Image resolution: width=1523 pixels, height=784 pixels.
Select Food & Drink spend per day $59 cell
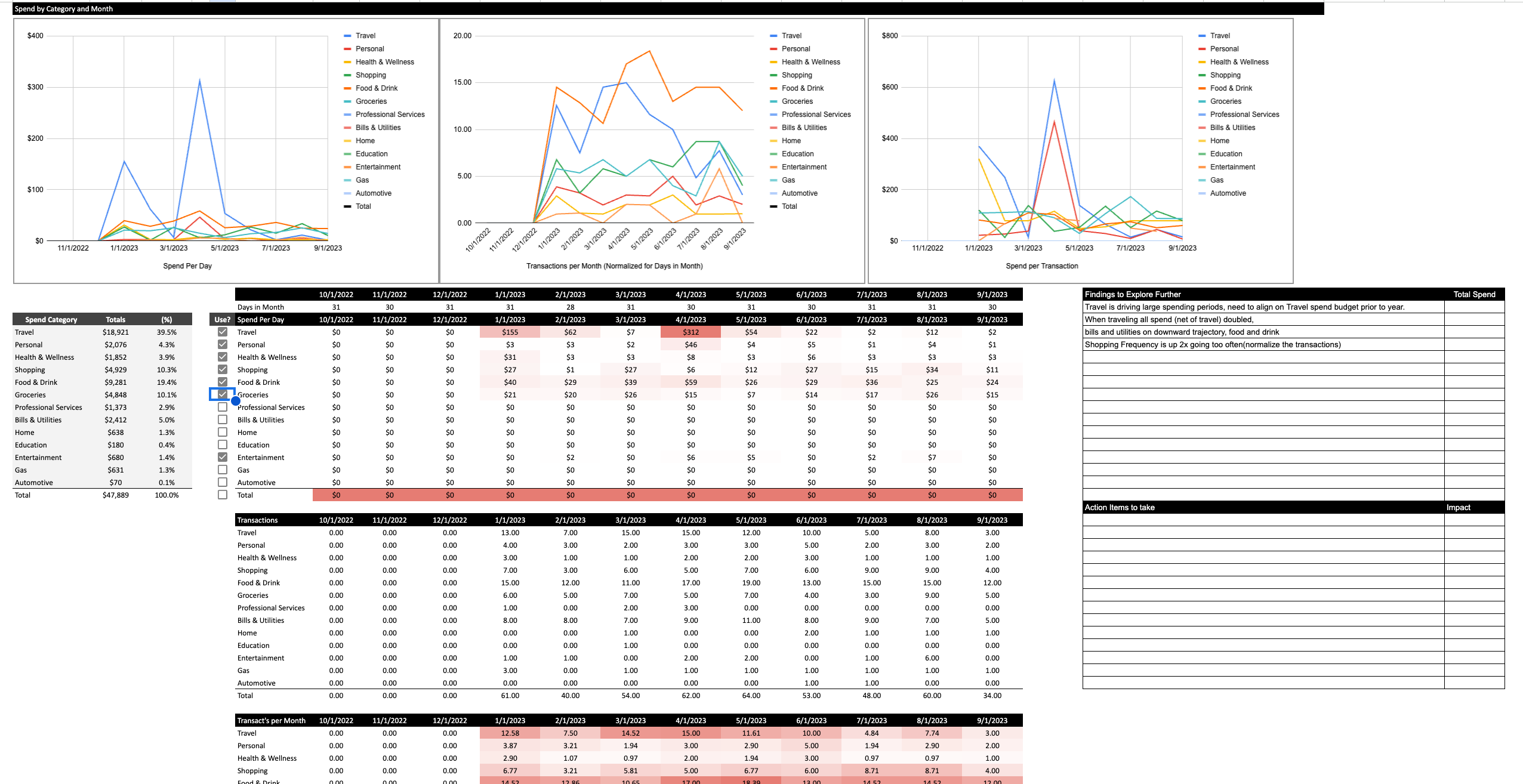click(690, 382)
